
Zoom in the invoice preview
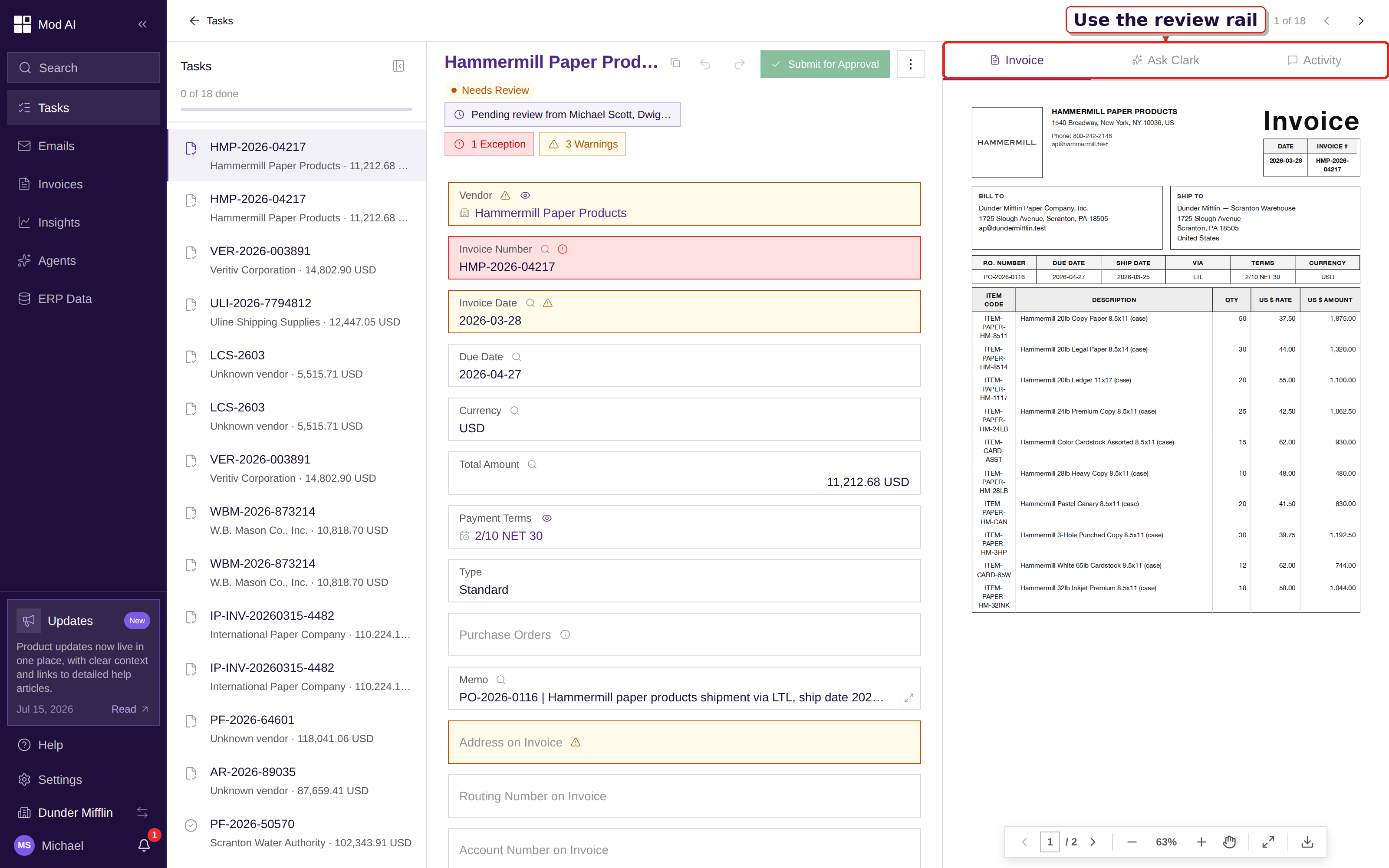click(1201, 842)
